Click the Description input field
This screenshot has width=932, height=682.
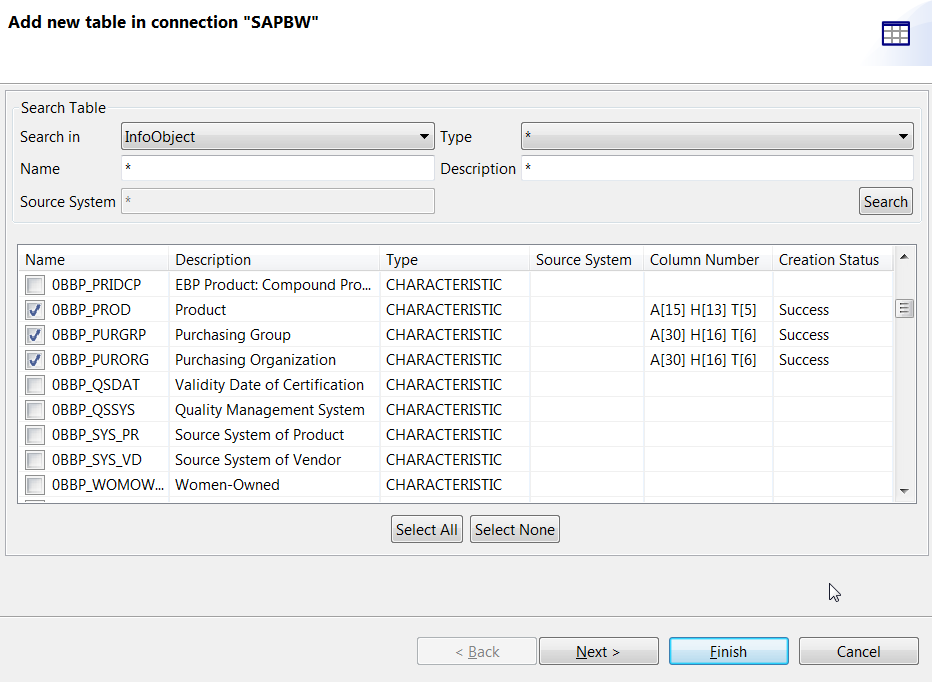716,168
